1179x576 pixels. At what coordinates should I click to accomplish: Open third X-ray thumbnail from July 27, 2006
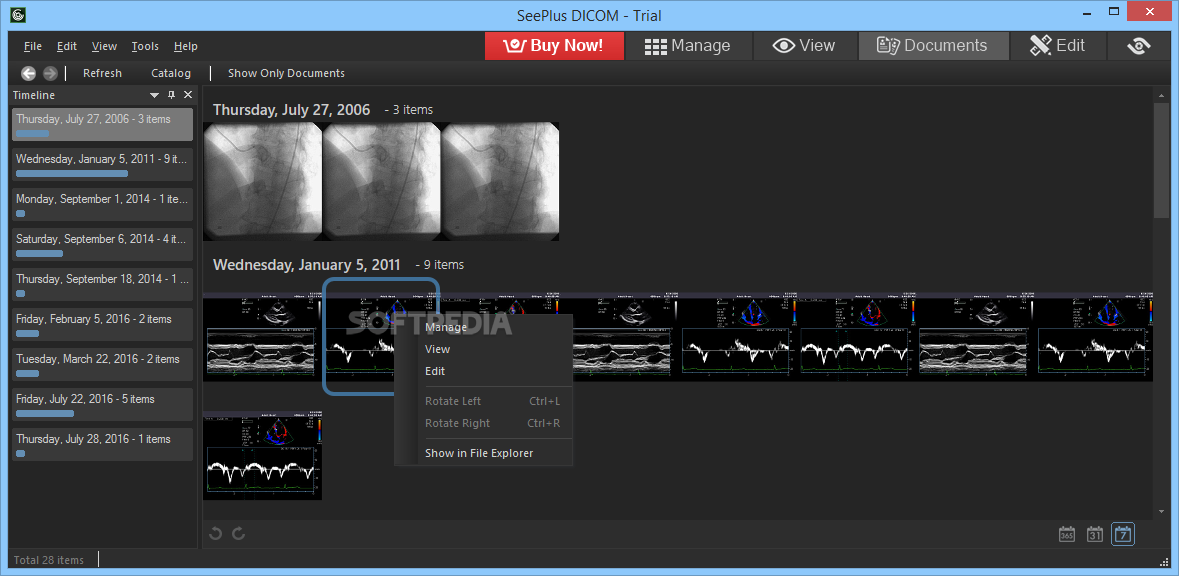[x=500, y=181]
